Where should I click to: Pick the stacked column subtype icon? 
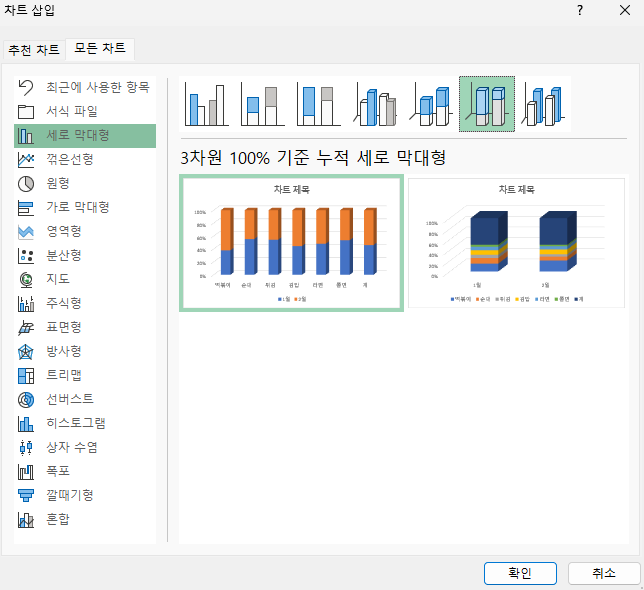tap(263, 104)
